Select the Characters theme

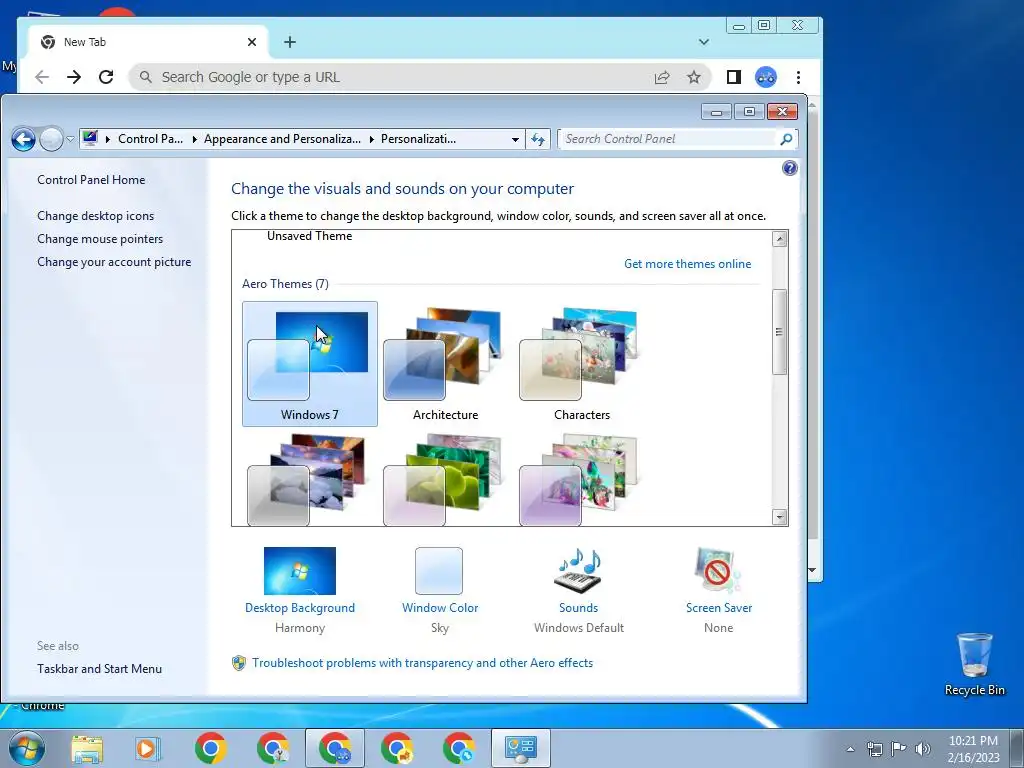point(581,364)
